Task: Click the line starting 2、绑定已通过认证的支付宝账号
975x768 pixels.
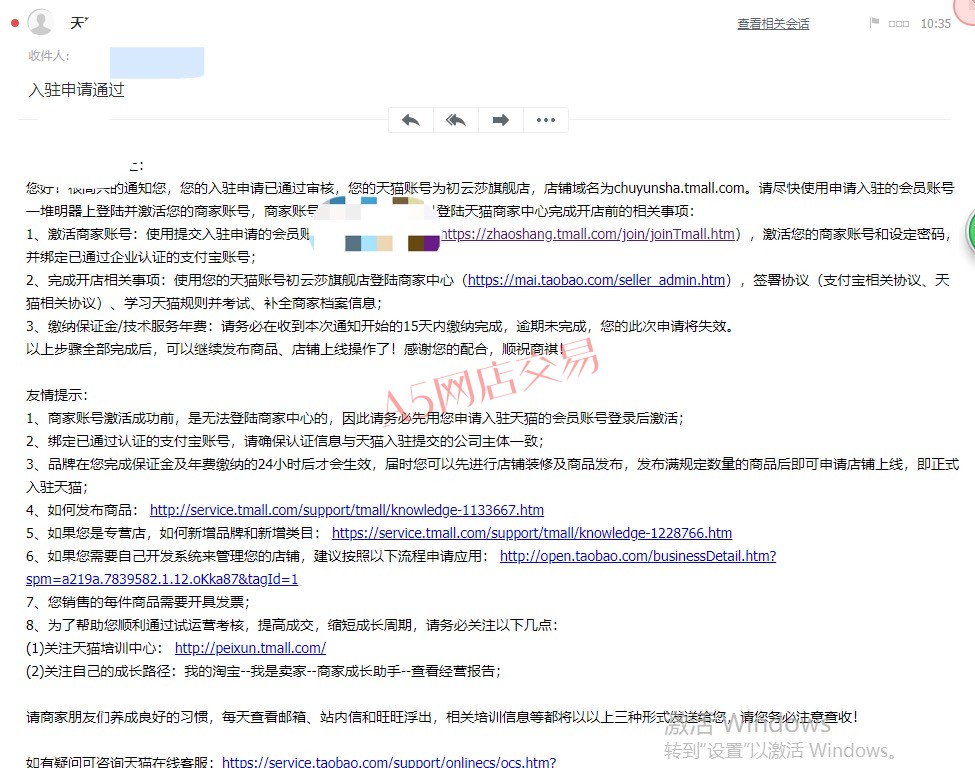Action: tap(285, 441)
